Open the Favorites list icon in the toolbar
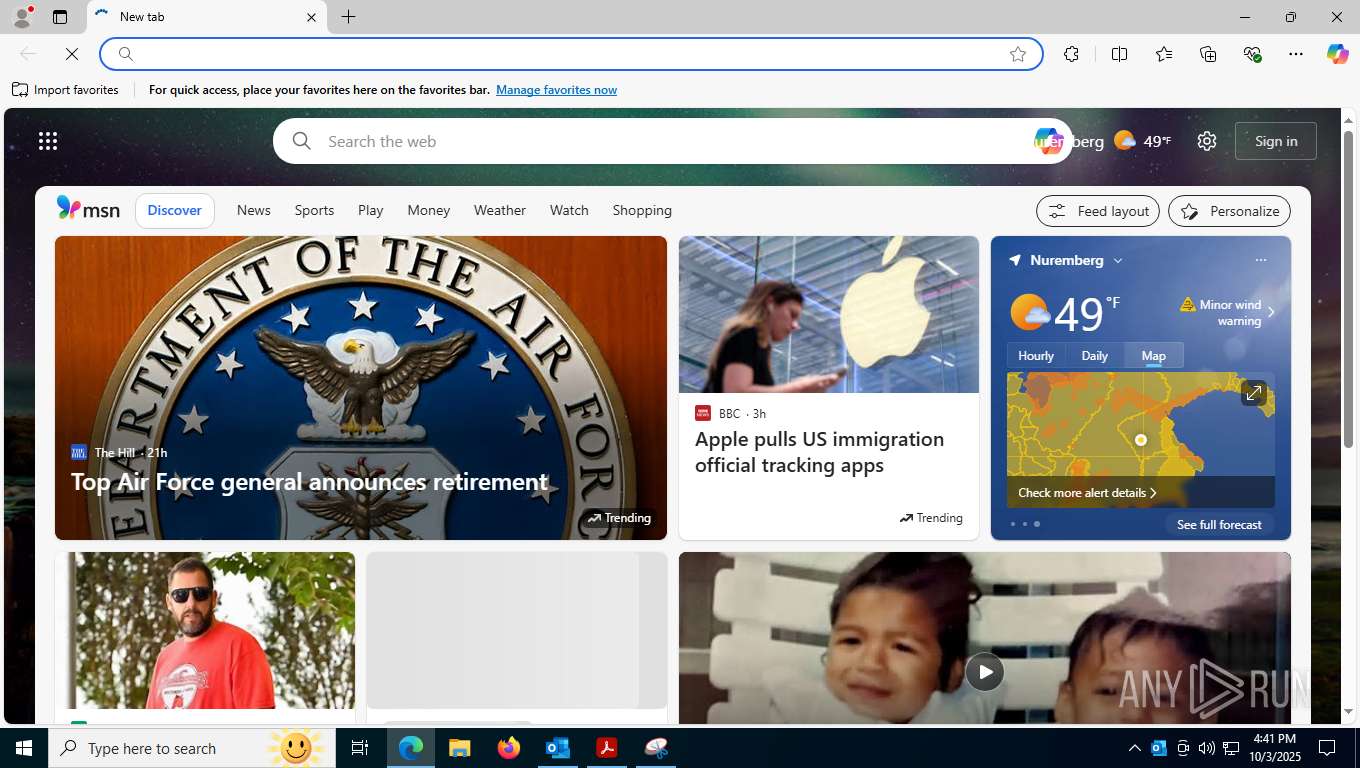Image resolution: width=1360 pixels, height=768 pixels. point(1164,54)
